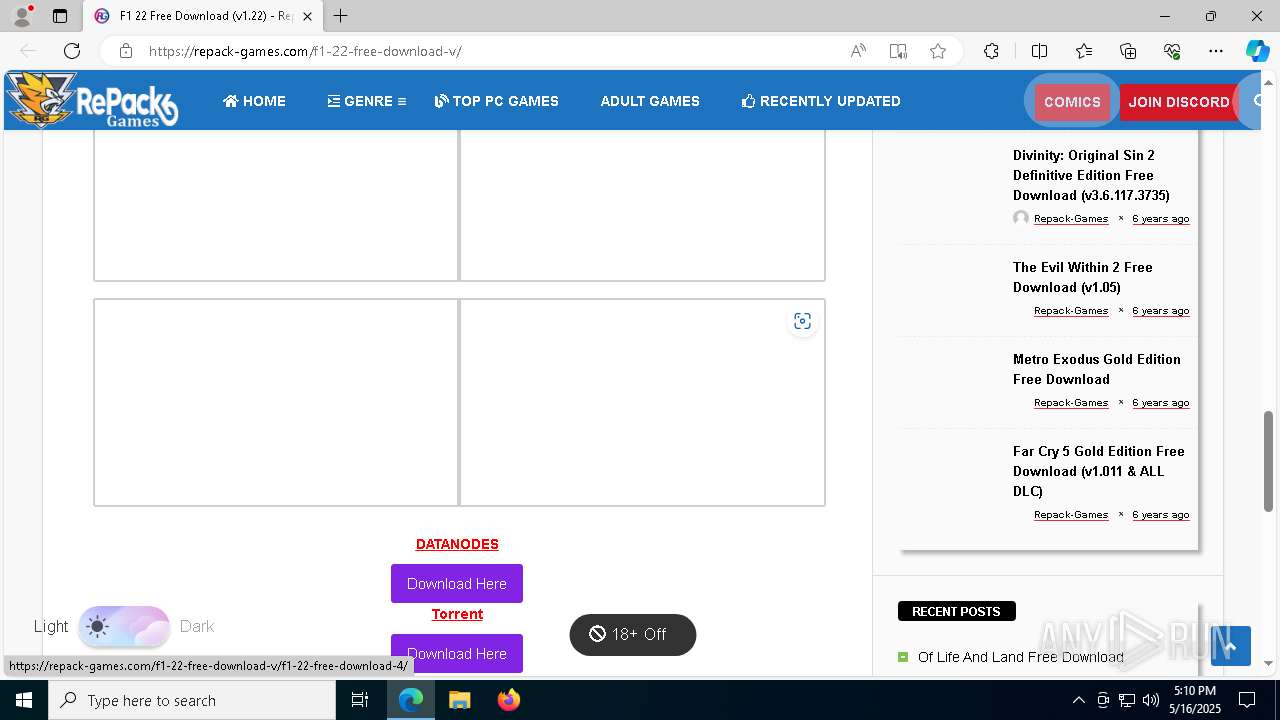Open taskbar clock showing 5:10 PM
This screenshot has width=1280, height=720.
pyautogui.click(x=1195, y=700)
